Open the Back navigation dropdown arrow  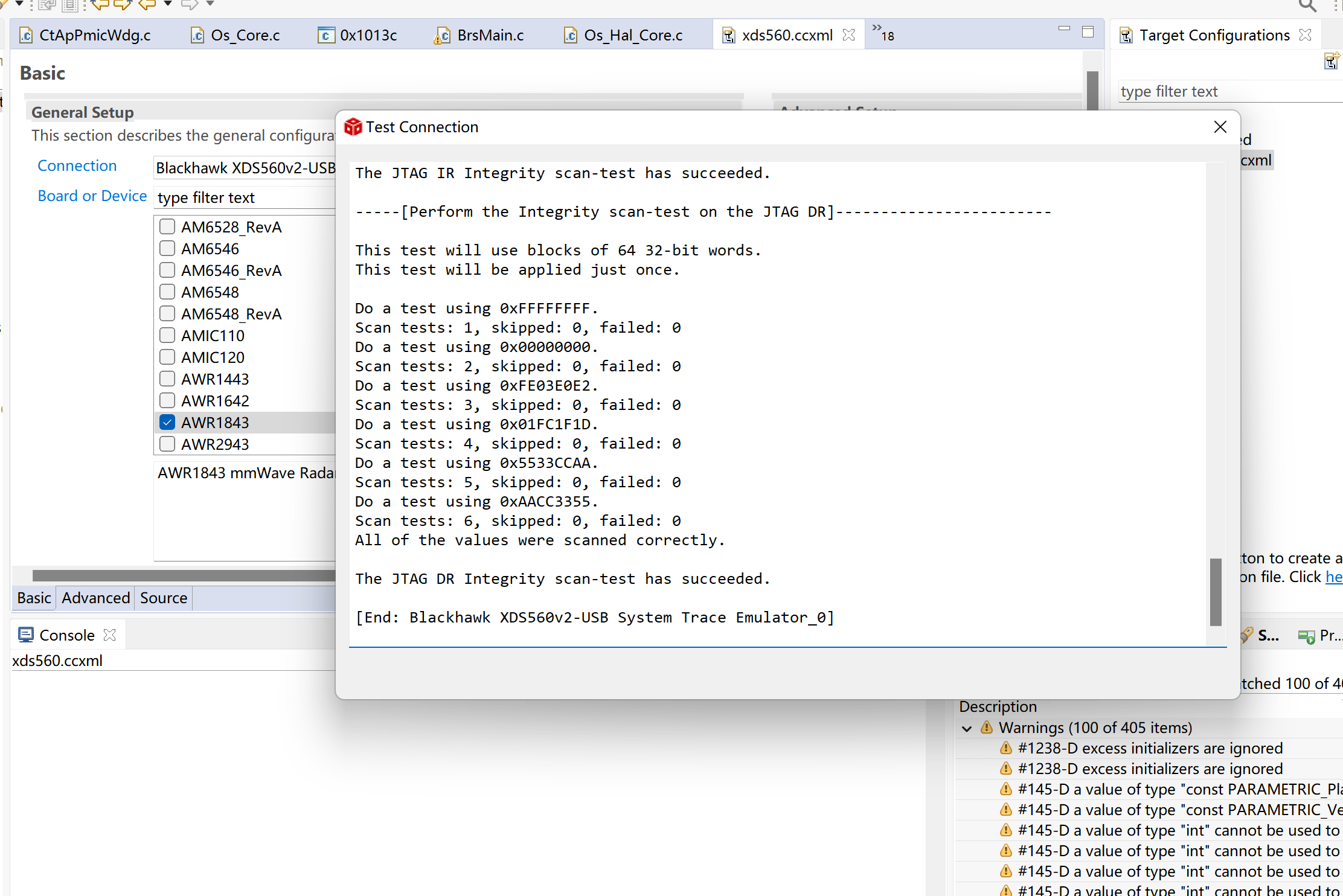(x=167, y=6)
